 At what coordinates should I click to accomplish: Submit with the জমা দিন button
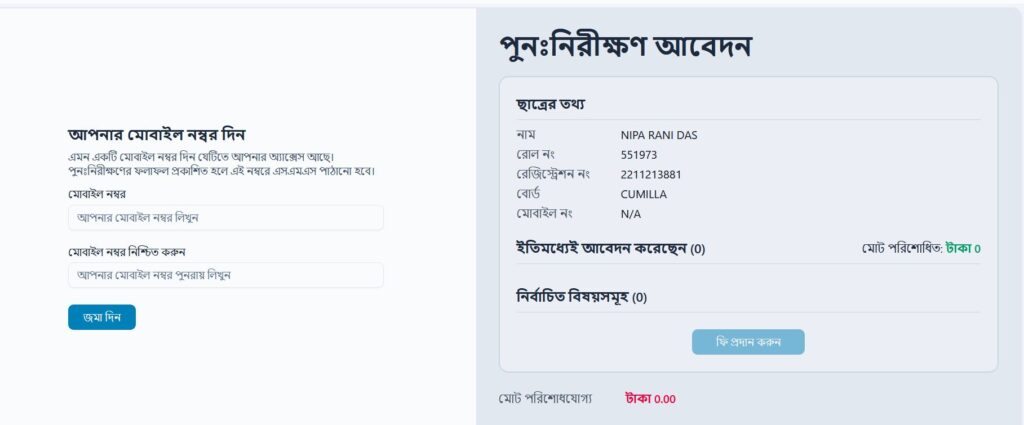click(102, 317)
